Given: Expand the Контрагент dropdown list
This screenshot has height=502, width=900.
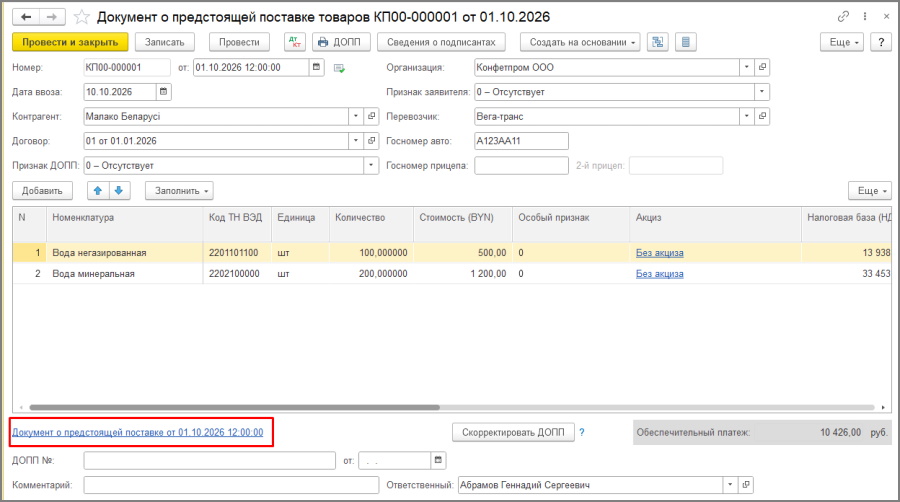Looking at the screenshot, I should click(x=356, y=116).
